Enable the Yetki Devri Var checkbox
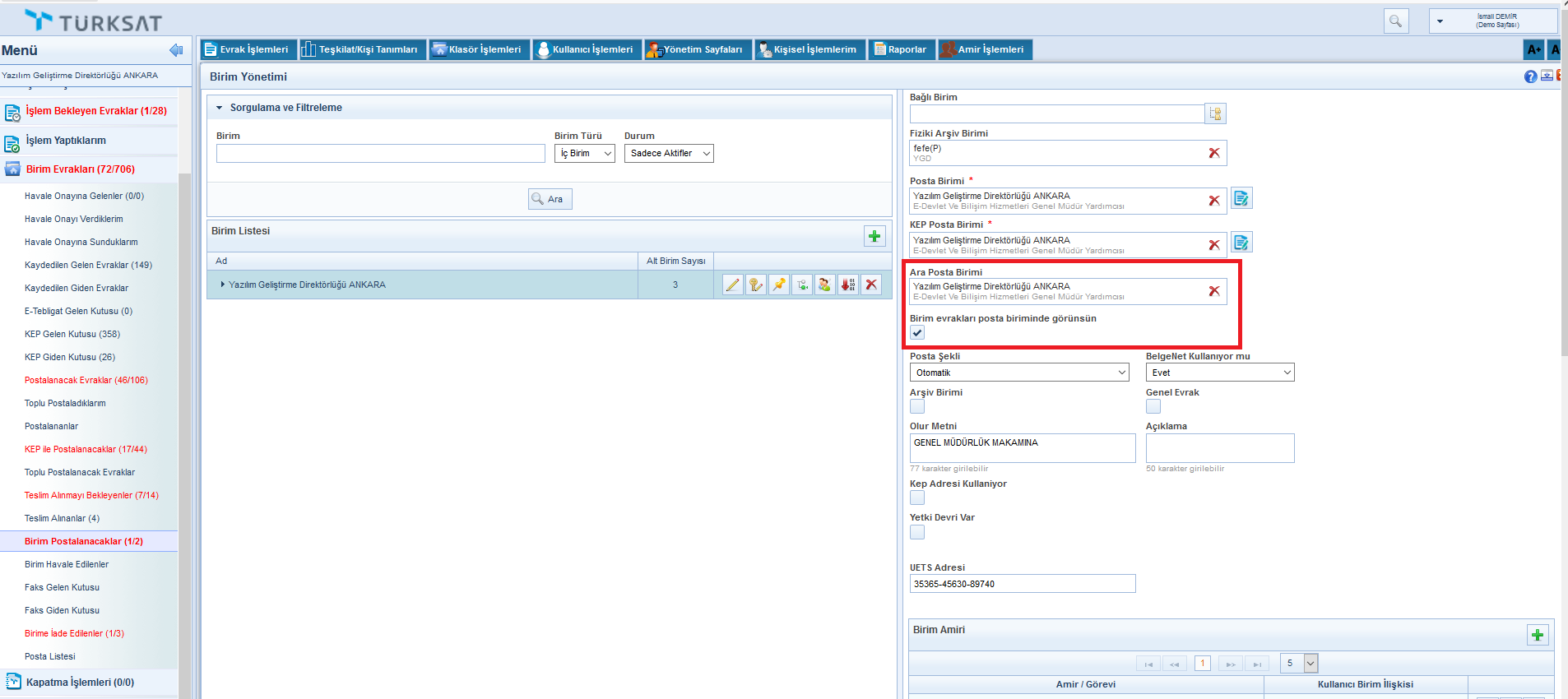Viewport: 1568px width, 699px height. [917, 532]
